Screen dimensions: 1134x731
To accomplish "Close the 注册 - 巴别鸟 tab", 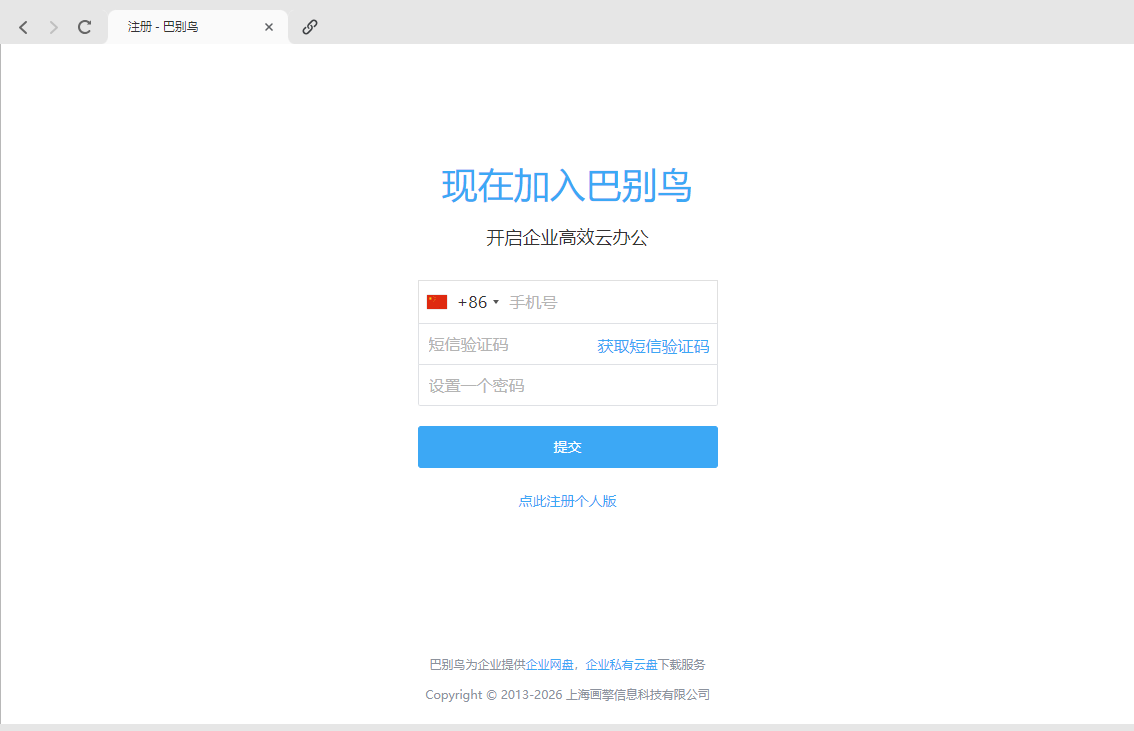I will (x=268, y=27).
